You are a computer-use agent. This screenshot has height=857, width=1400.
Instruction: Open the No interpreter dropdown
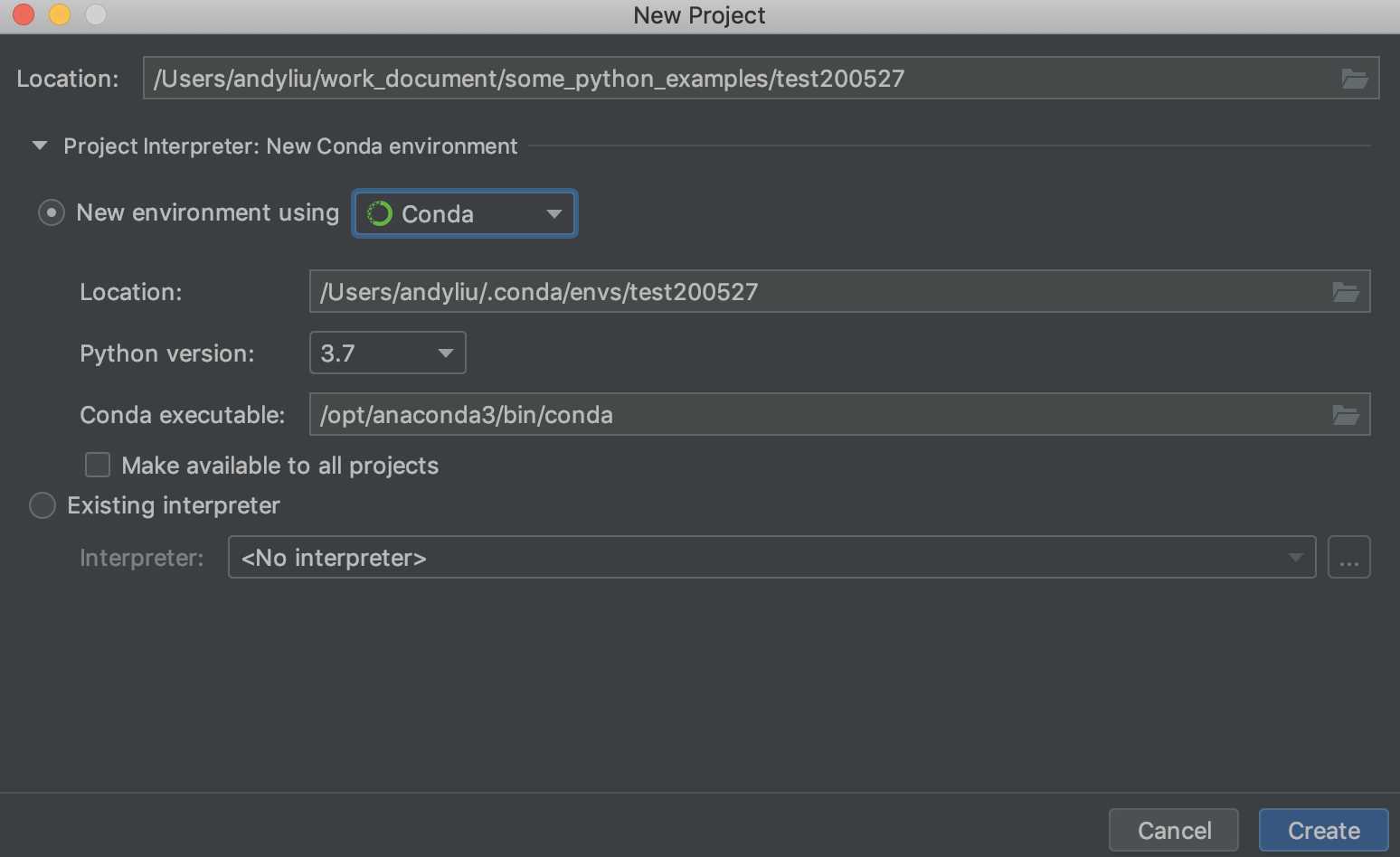[771, 558]
